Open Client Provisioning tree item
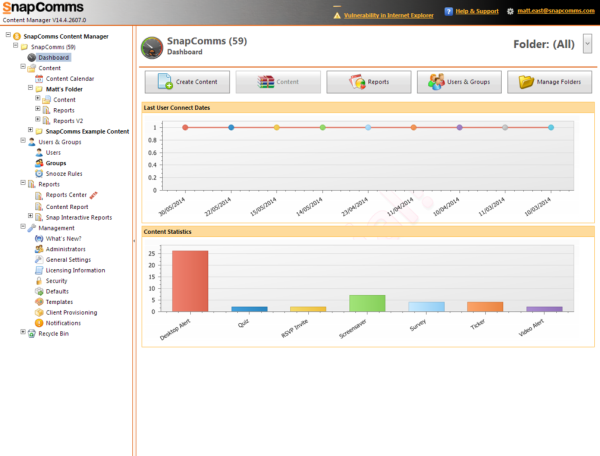 71,313
